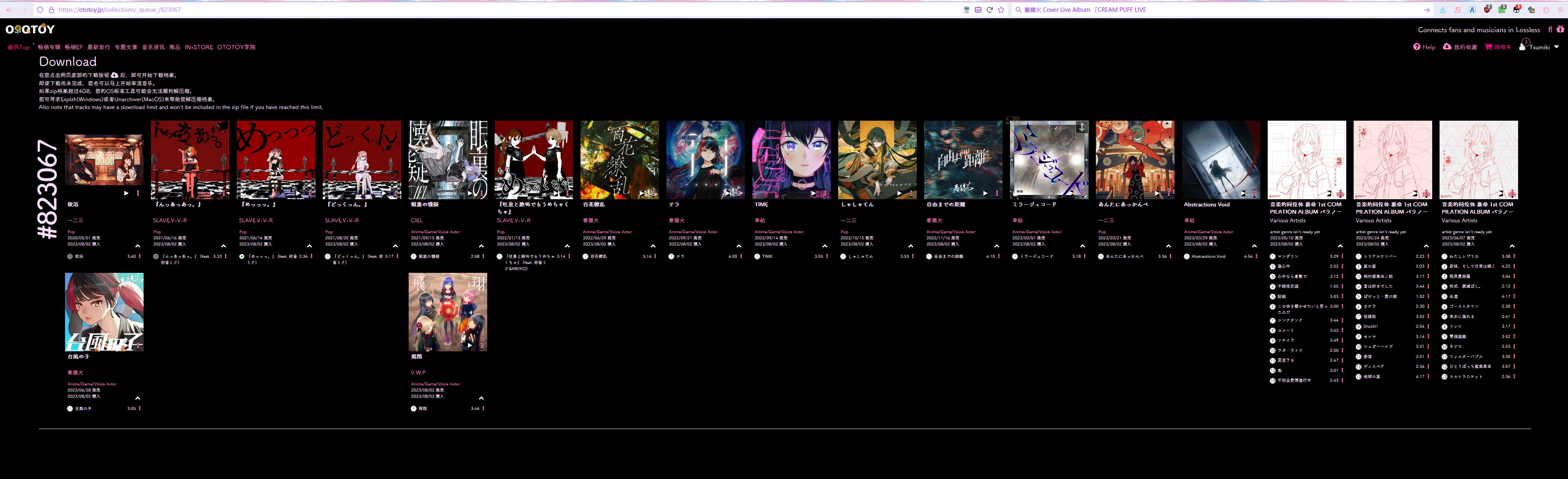Click the OTOTOY logo
The image size is (1568, 479).
click(30, 29)
